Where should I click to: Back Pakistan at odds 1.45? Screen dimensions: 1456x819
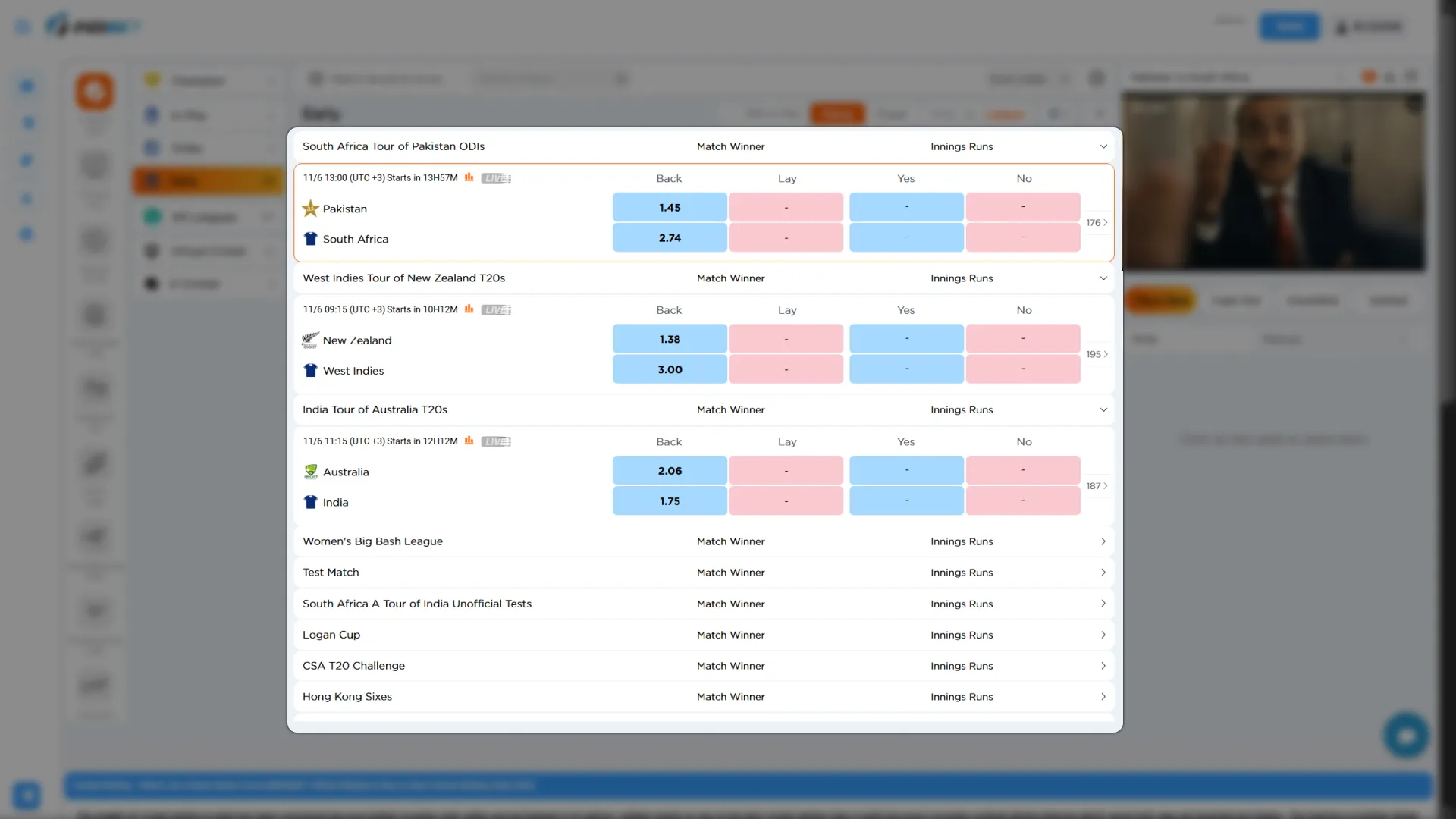(670, 208)
